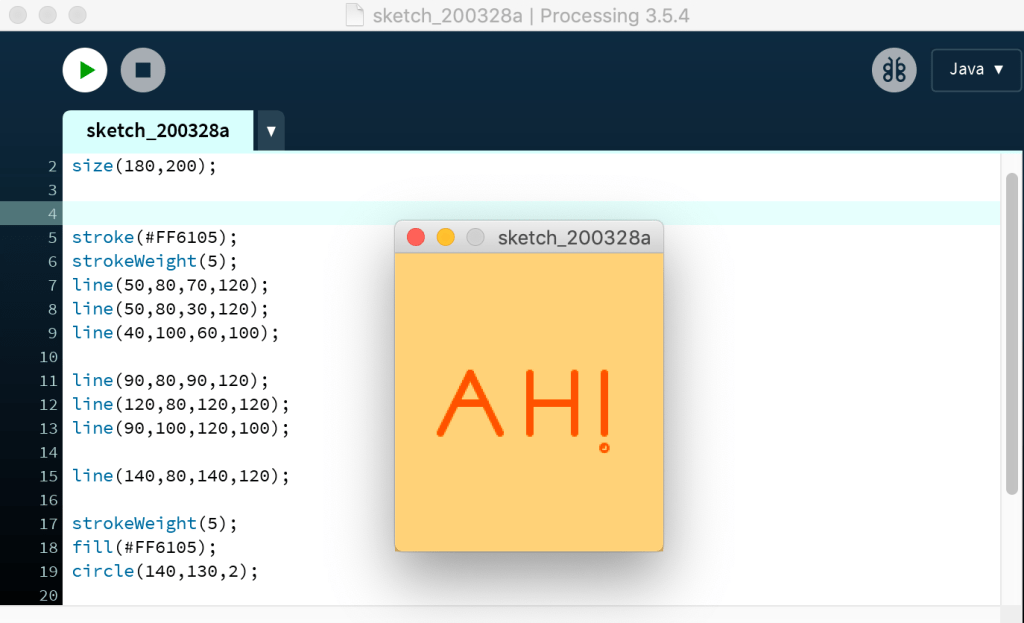Click the greyed-out zoom button on output window
1024x623 pixels.
(x=476, y=237)
